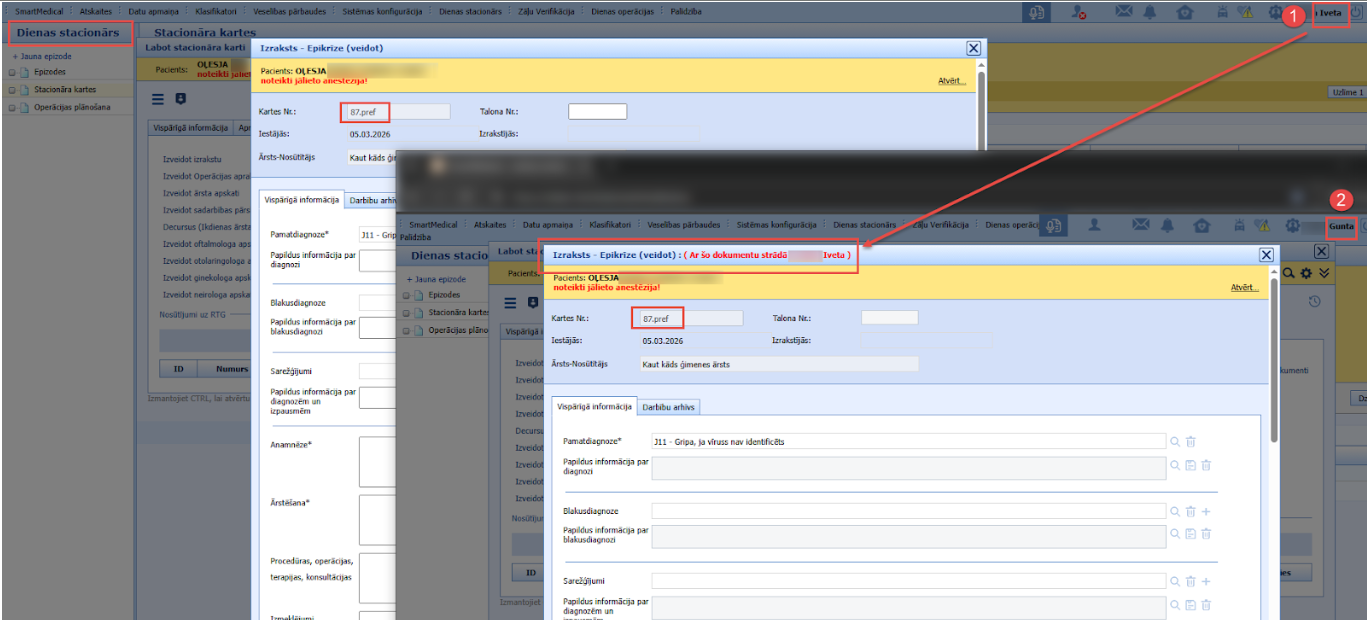Click the plus icon beside Blakusdiagnoze field
The image size is (1367, 620).
click(x=1206, y=511)
